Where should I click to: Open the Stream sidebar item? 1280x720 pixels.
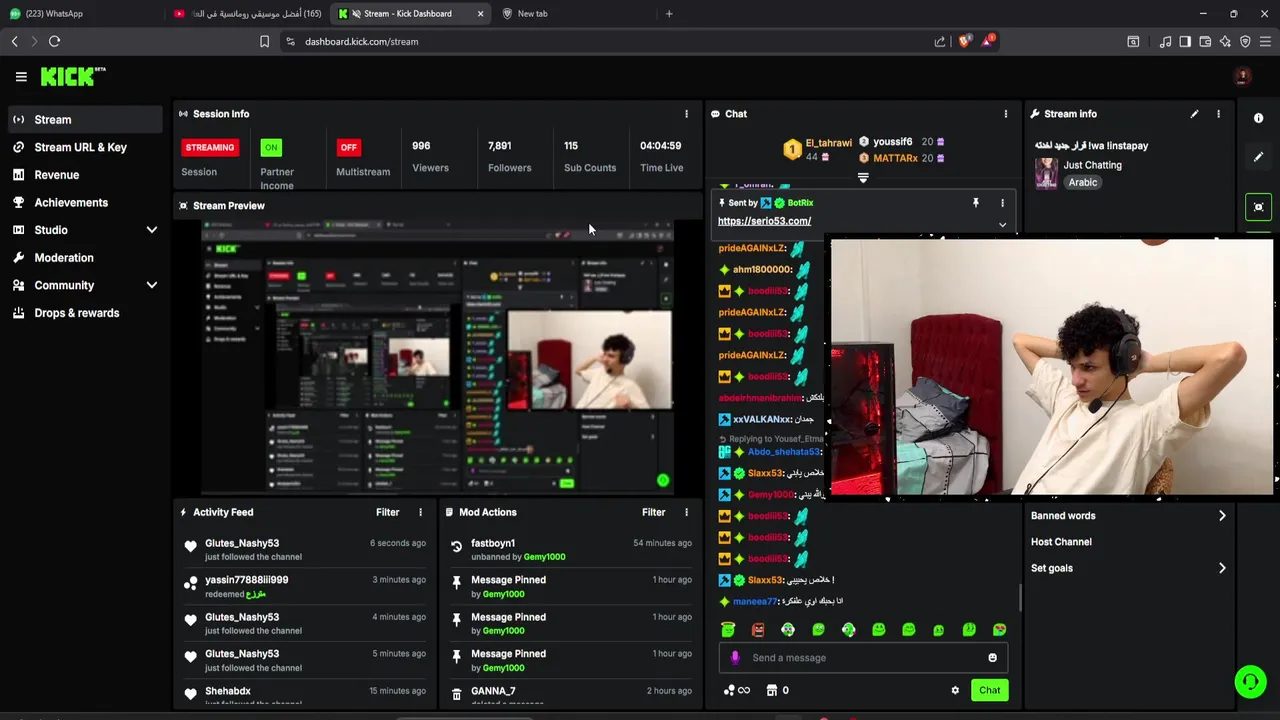tap(85, 119)
